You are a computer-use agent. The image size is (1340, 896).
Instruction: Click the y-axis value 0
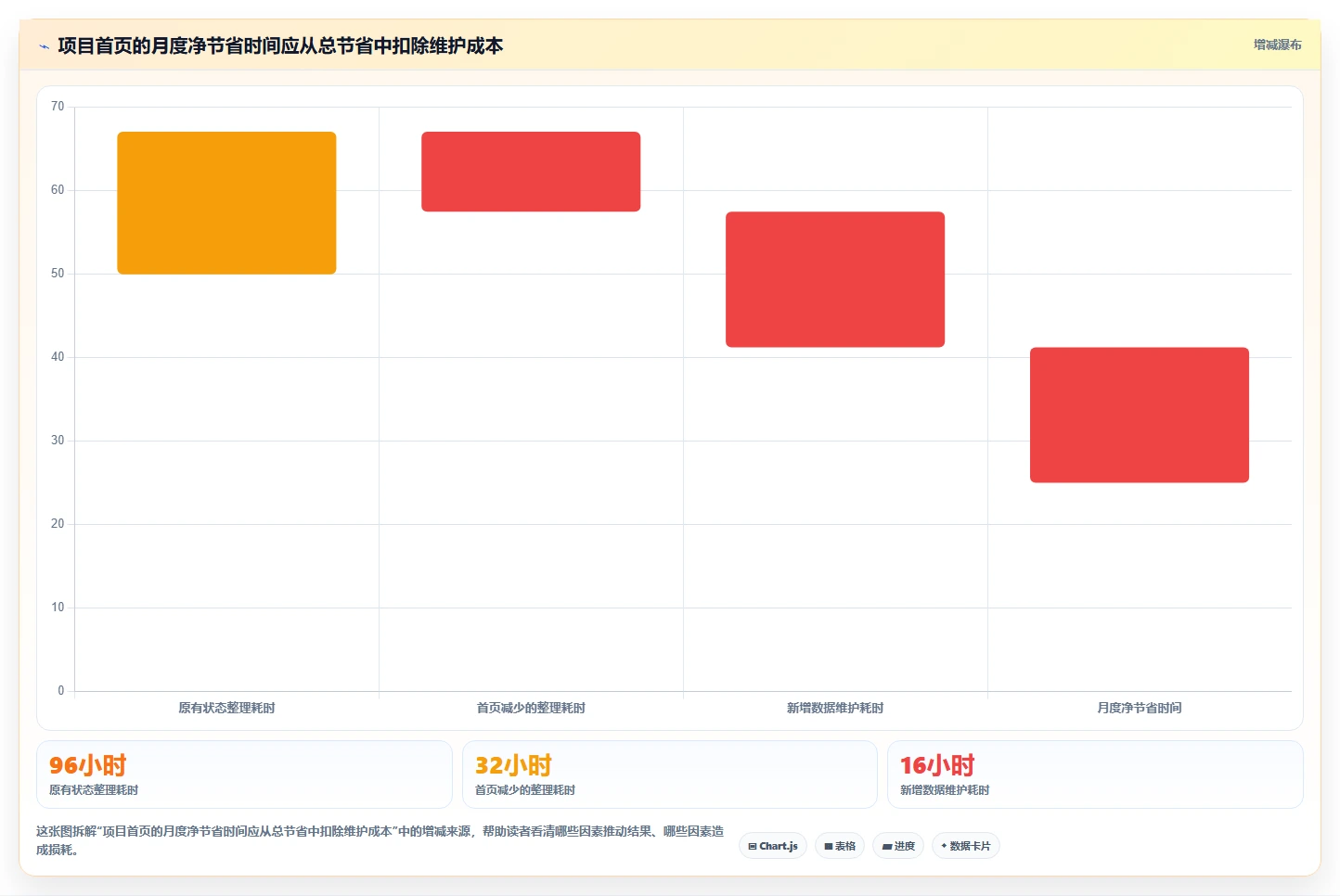[x=61, y=691]
